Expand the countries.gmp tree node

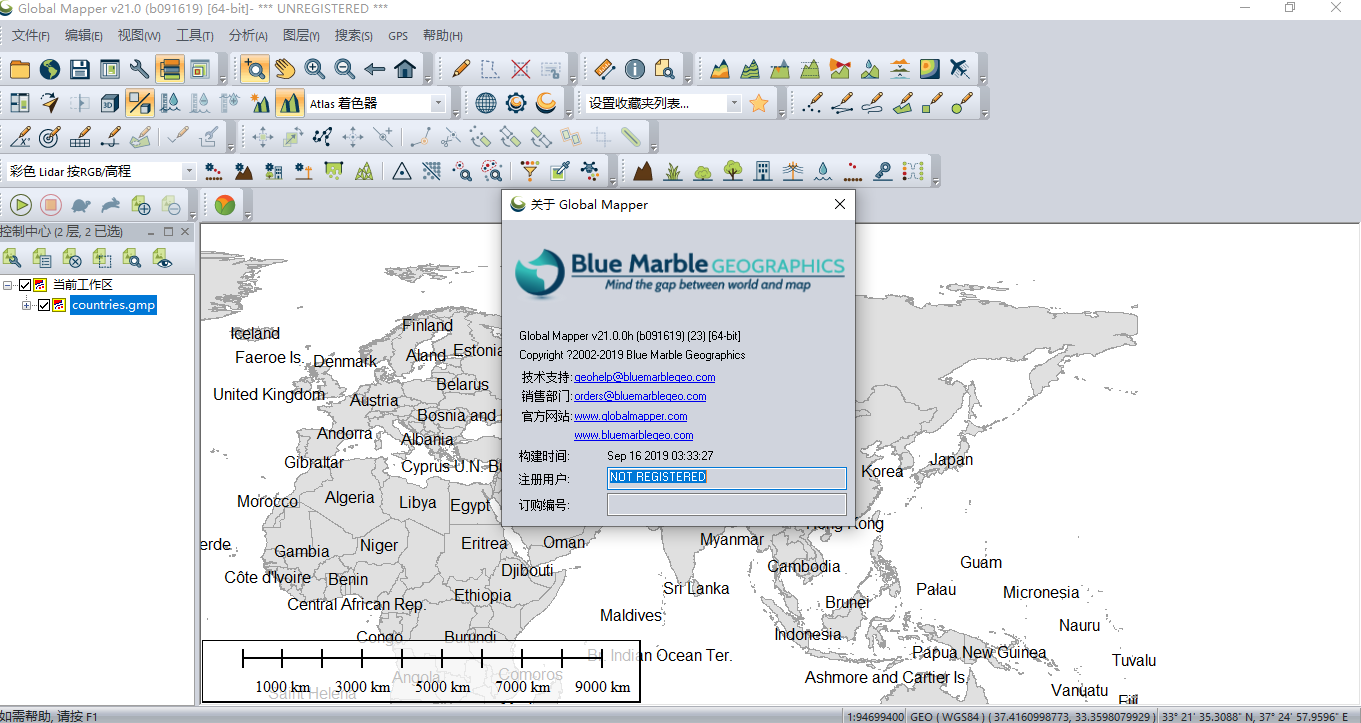tap(27, 305)
